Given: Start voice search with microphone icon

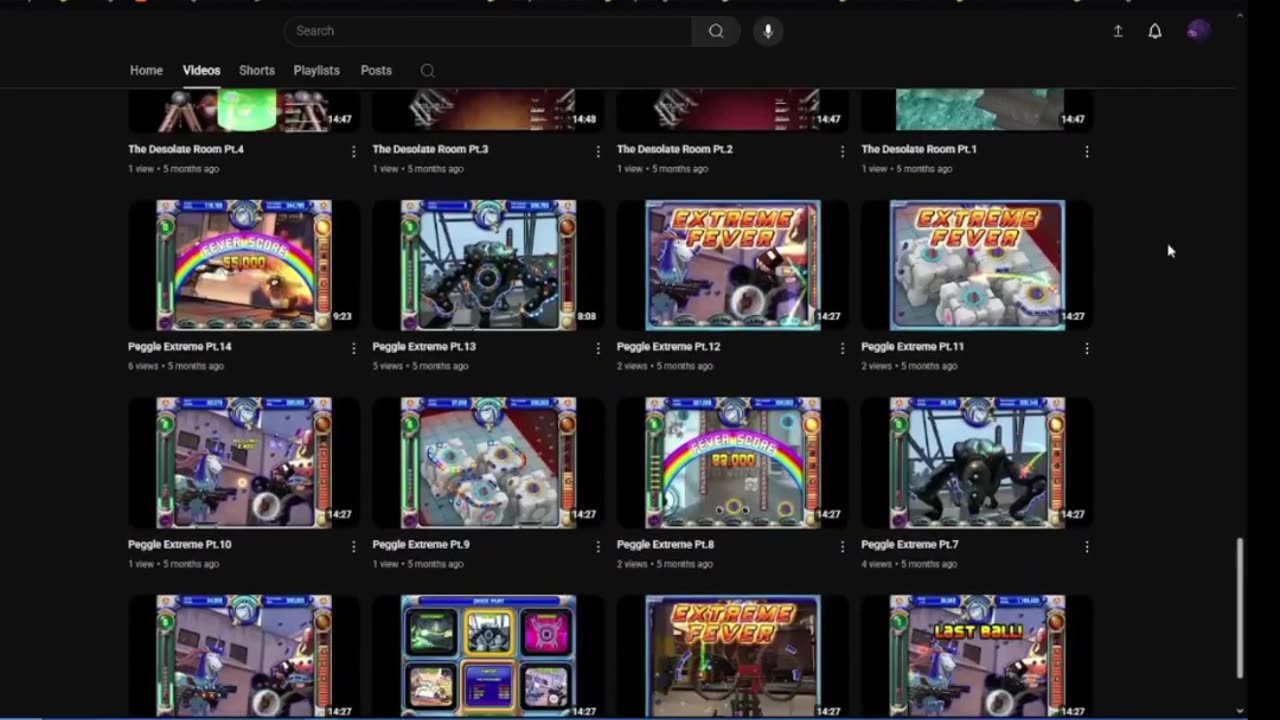Looking at the screenshot, I should pyautogui.click(x=768, y=31).
